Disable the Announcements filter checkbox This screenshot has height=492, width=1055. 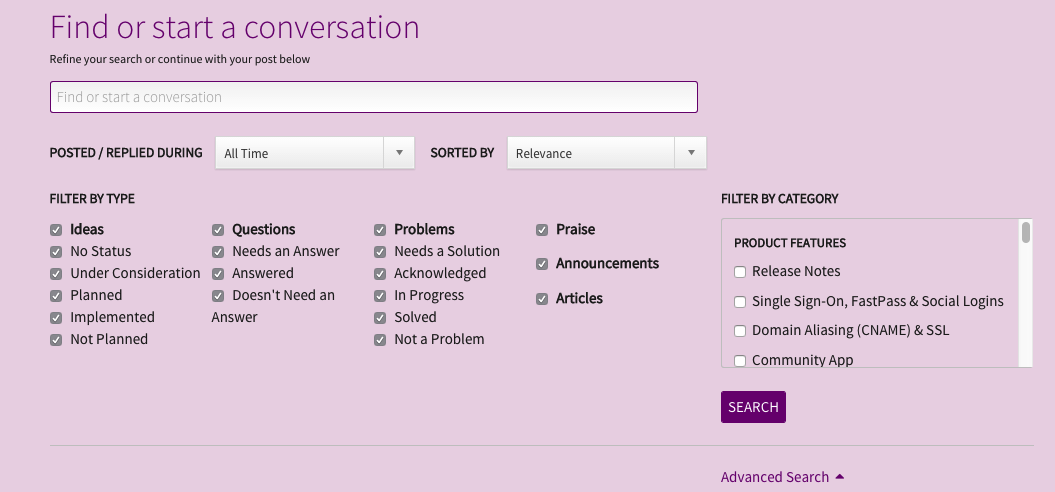pyautogui.click(x=542, y=264)
